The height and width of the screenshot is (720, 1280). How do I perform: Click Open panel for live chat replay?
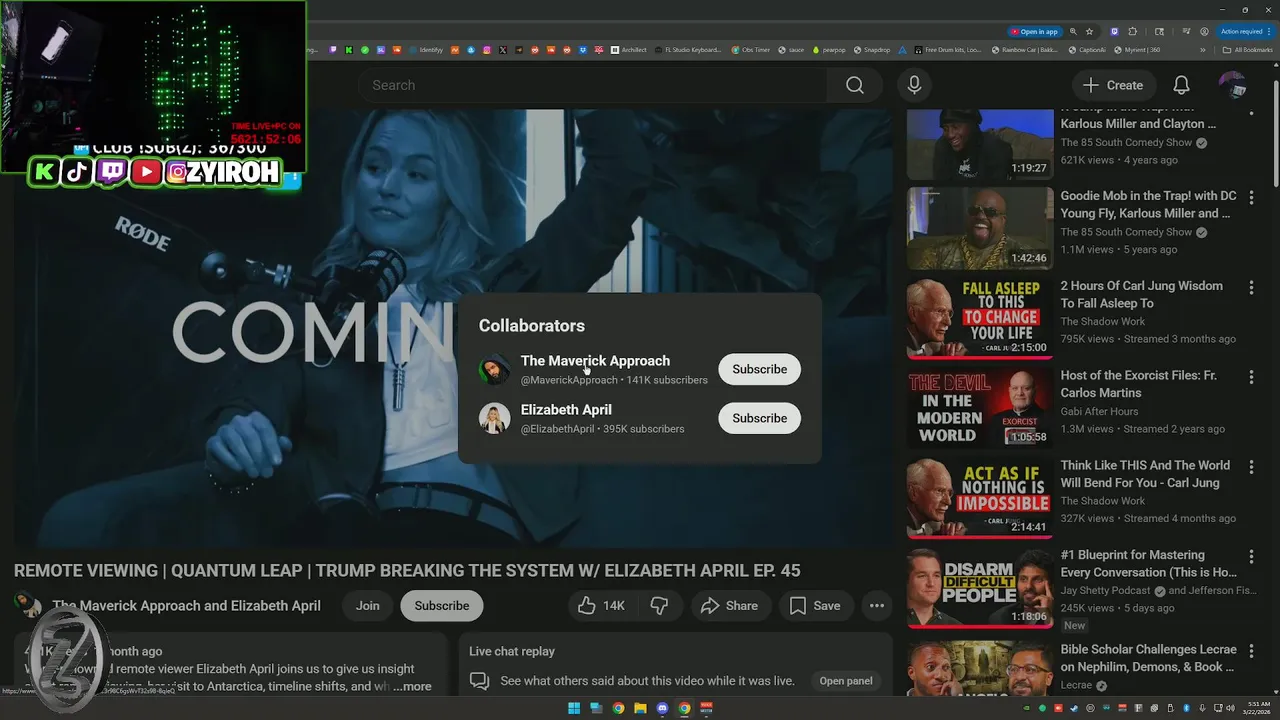(846, 681)
